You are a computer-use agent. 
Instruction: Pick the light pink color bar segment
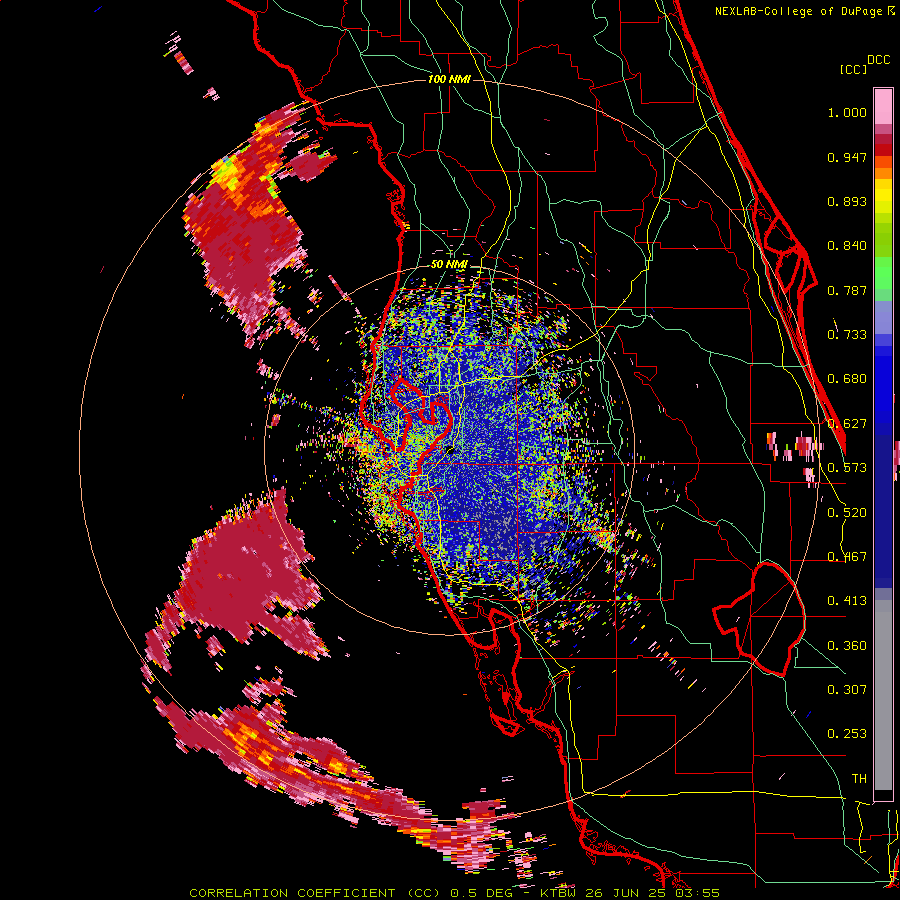[x=883, y=106]
